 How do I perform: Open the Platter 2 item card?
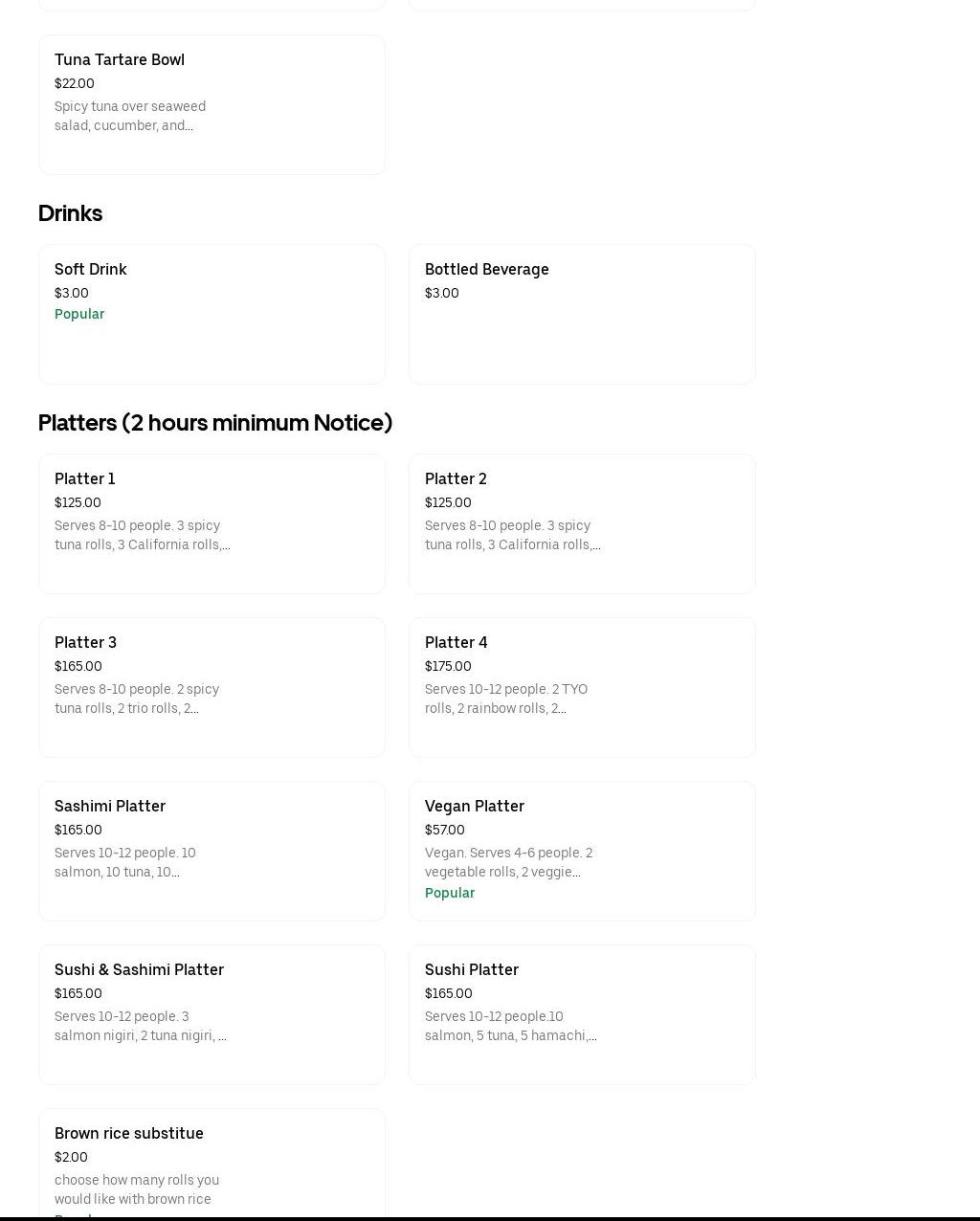tap(582, 523)
